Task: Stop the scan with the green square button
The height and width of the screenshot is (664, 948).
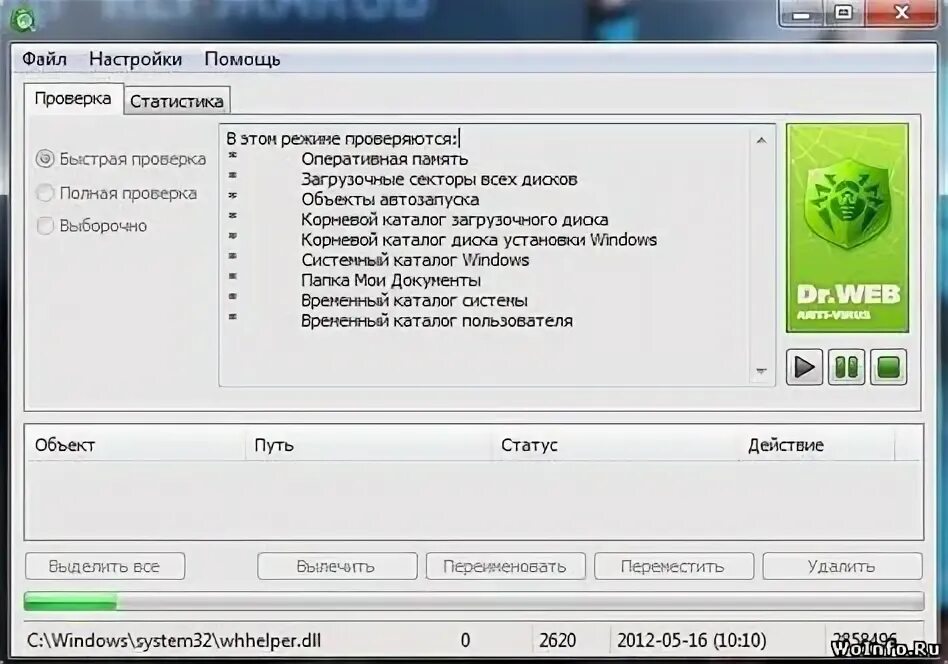Action: pos(889,367)
